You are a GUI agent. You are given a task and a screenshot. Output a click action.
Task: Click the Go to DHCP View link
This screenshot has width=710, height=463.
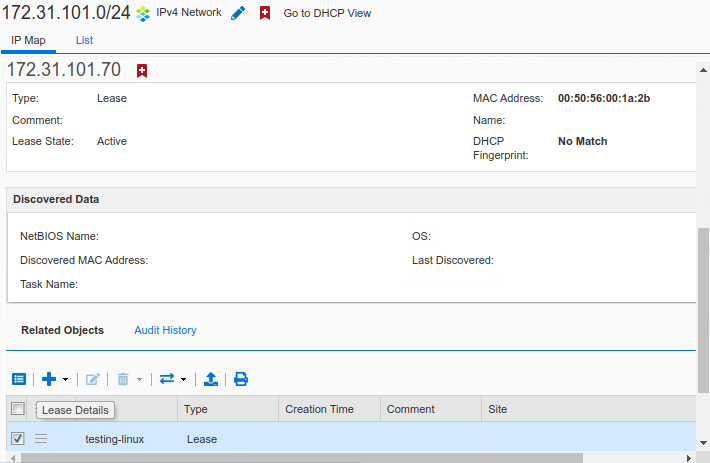(x=327, y=14)
